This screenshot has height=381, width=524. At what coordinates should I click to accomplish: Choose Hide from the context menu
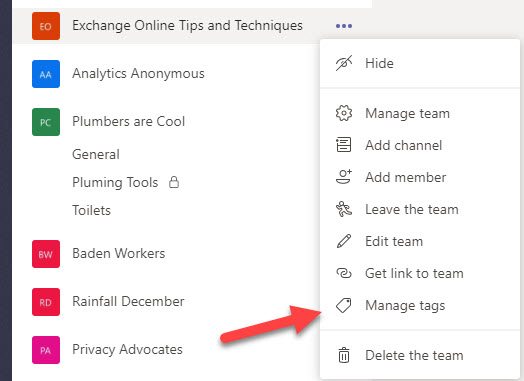[420, 63]
